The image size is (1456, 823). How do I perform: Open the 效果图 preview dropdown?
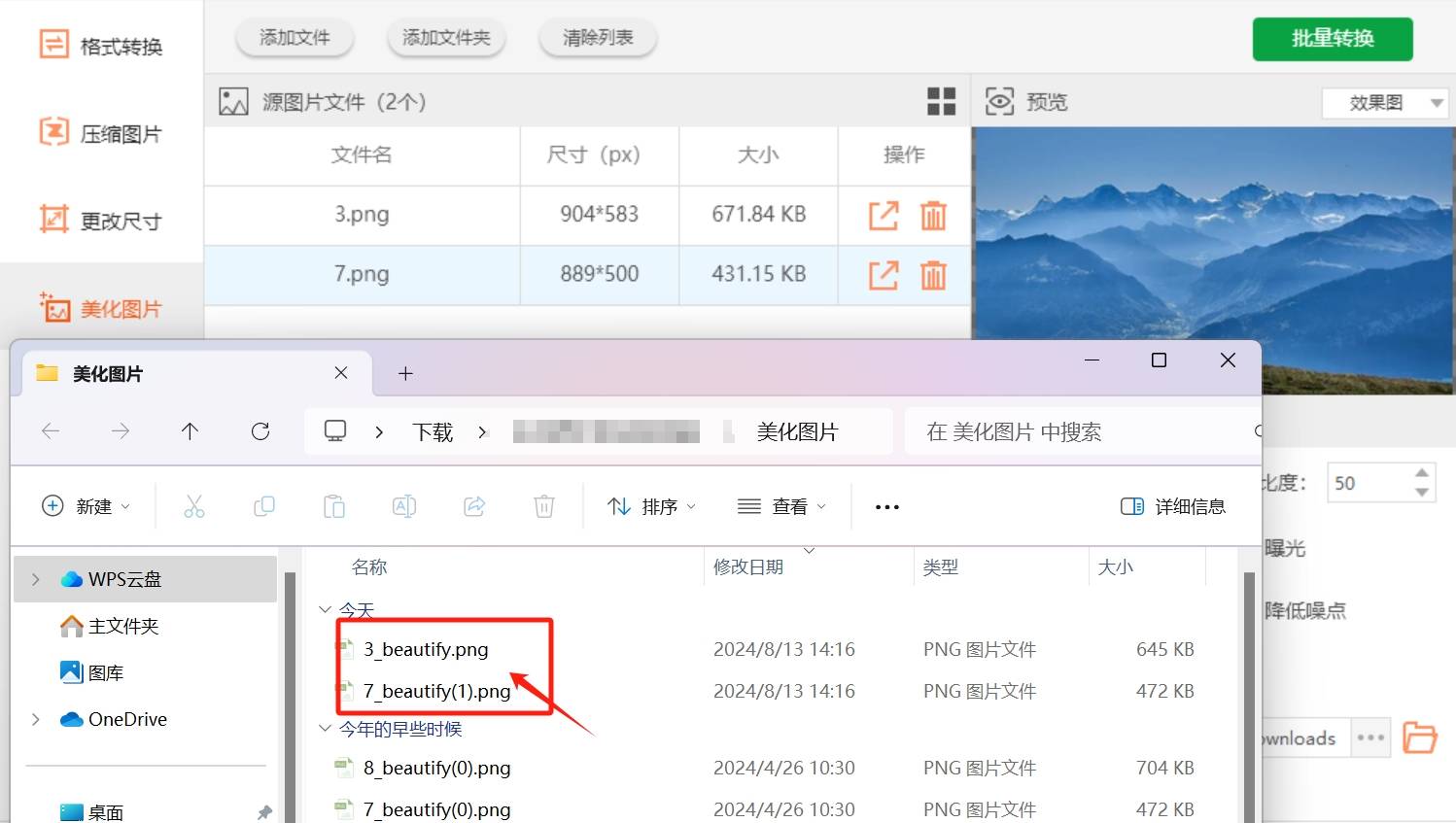[1384, 102]
